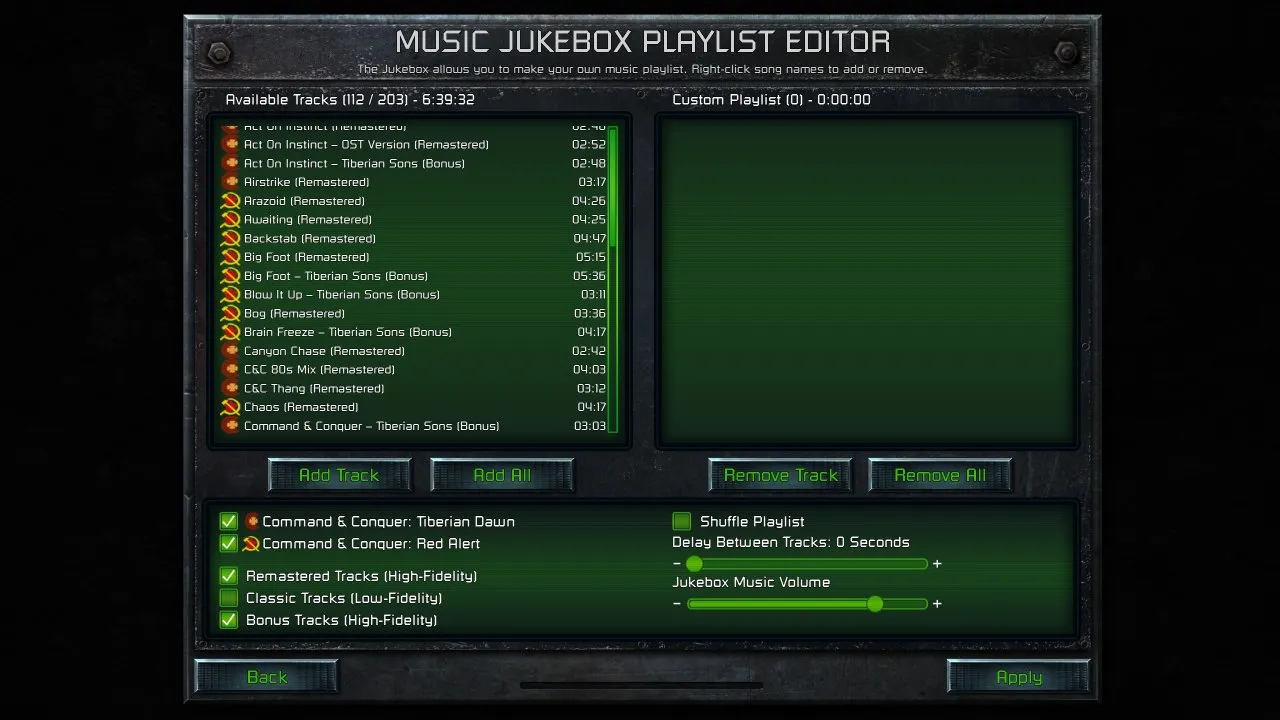The width and height of the screenshot is (1280, 720).
Task: Click the Soviet icon beside Chaos (Remastered)
Action: (x=230, y=407)
